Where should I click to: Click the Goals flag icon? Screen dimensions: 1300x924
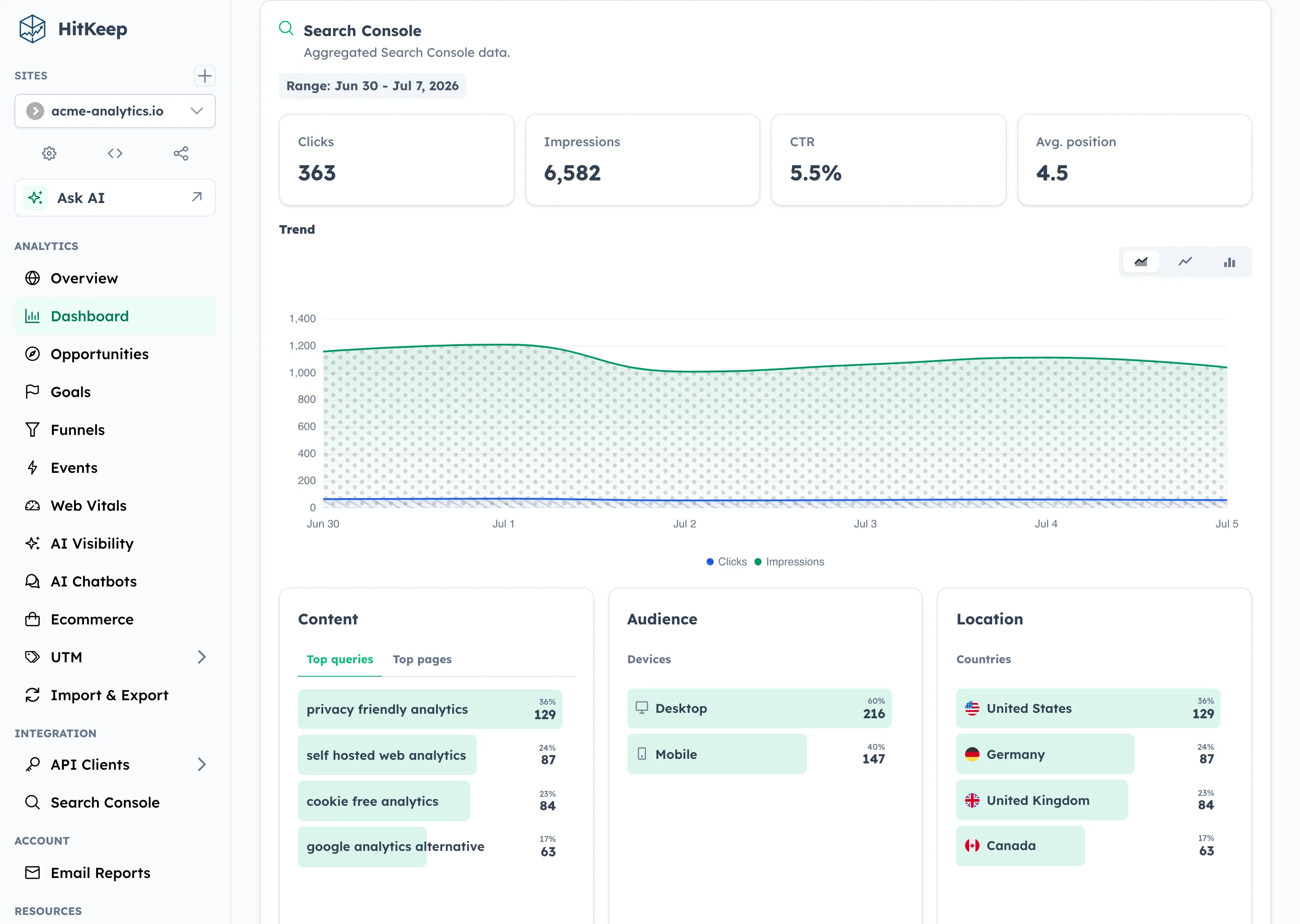(x=32, y=392)
